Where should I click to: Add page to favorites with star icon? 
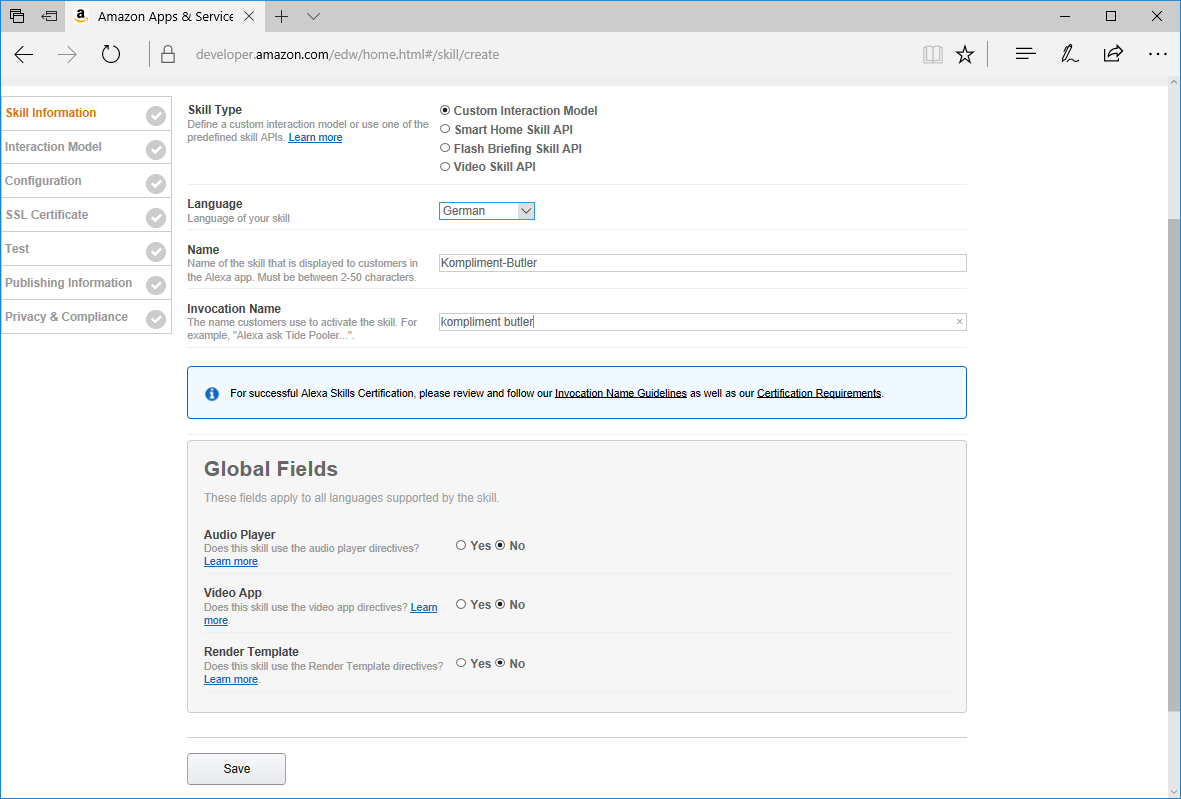(x=964, y=55)
